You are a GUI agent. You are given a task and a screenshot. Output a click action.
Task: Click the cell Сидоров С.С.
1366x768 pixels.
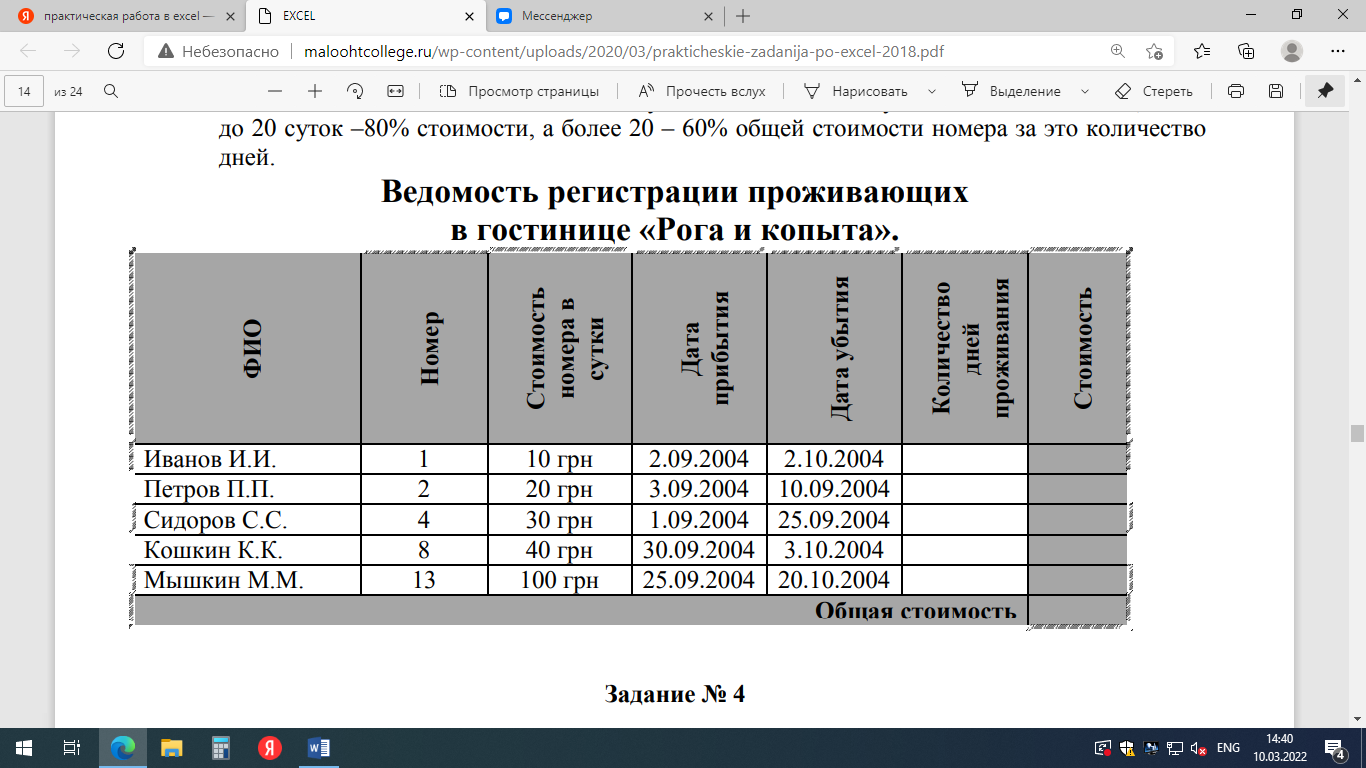pos(247,520)
